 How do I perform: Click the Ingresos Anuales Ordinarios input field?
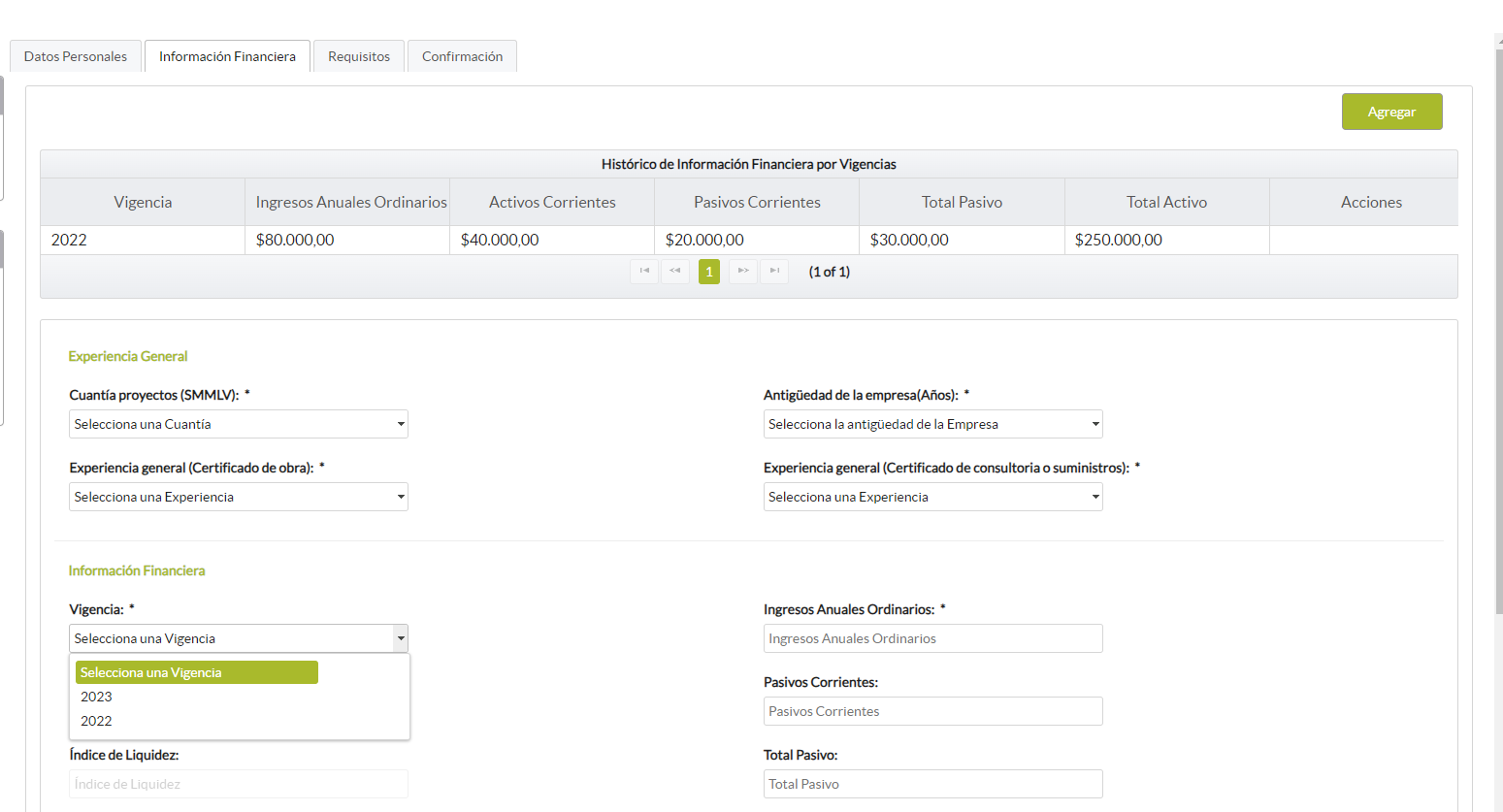(932, 638)
